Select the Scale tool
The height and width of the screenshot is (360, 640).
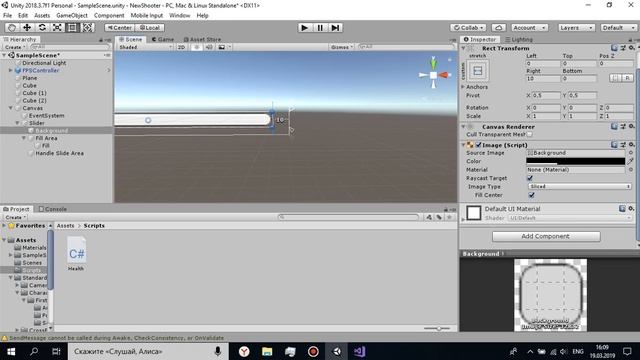57,27
